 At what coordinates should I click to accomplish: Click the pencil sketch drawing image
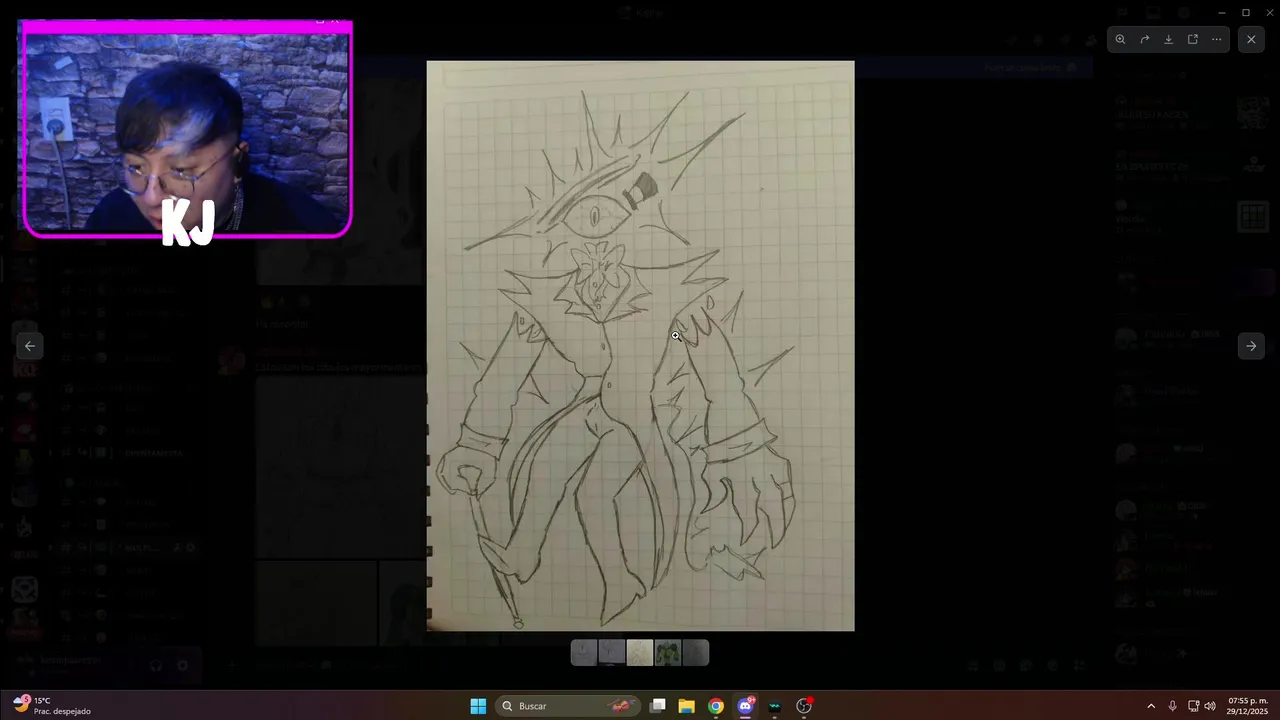point(640,346)
